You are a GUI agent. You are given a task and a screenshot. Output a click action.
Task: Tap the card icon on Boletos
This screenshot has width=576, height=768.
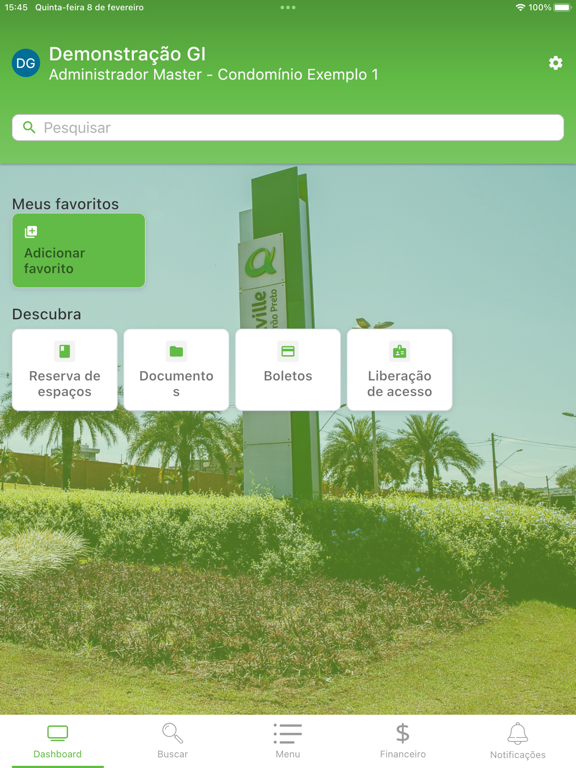click(288, 351)
